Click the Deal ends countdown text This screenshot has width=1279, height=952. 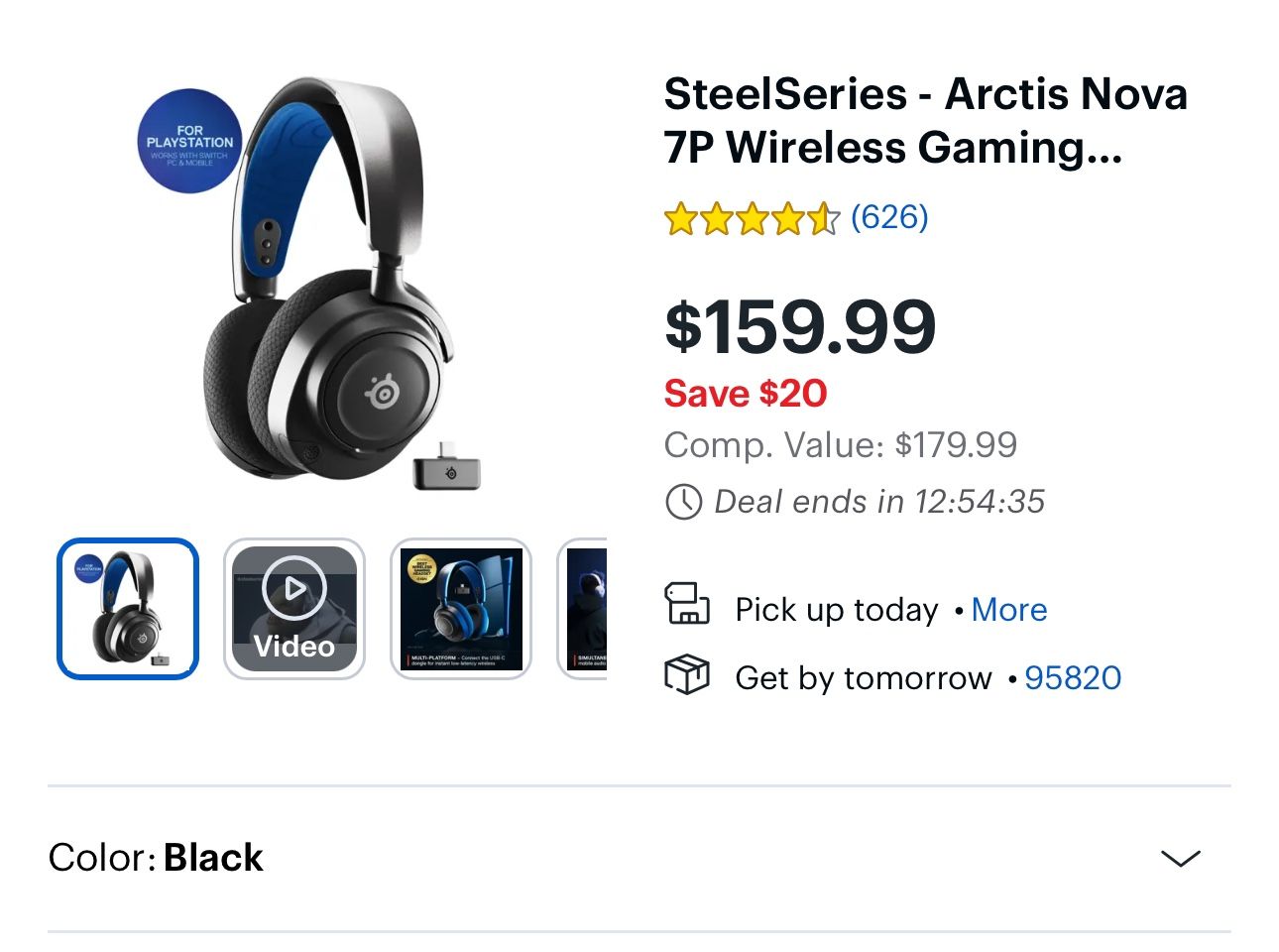pos(878,502)
